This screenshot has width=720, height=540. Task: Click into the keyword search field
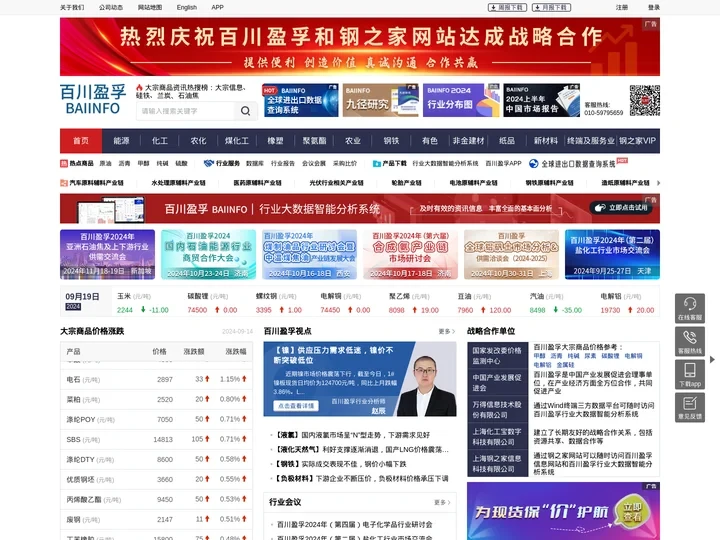pyautogui.click(x=186, y=111)
